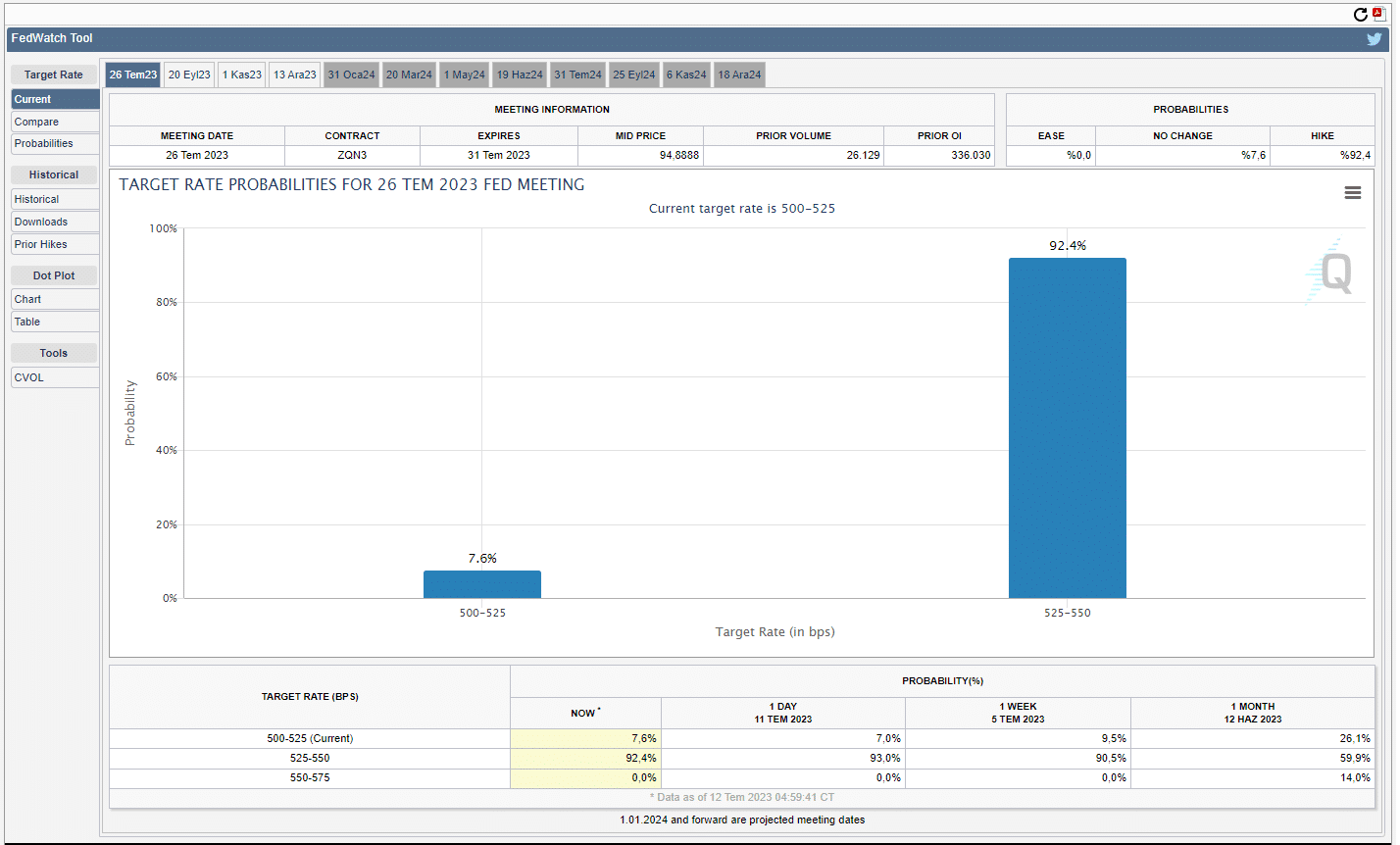Click the refresh icon at top right

(x=1360, y=14)
